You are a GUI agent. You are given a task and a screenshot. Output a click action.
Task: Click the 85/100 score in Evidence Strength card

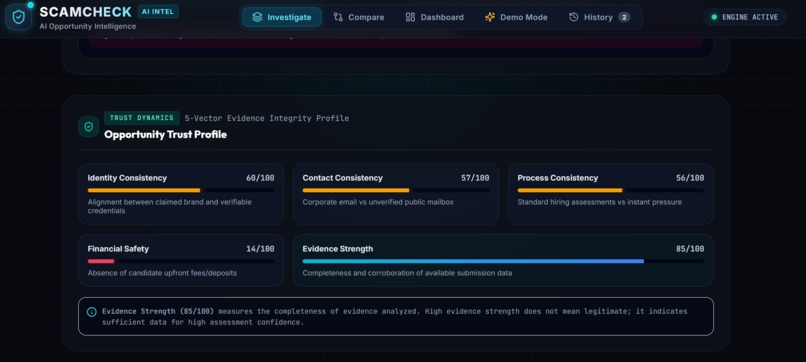click(x=690, y=249)
